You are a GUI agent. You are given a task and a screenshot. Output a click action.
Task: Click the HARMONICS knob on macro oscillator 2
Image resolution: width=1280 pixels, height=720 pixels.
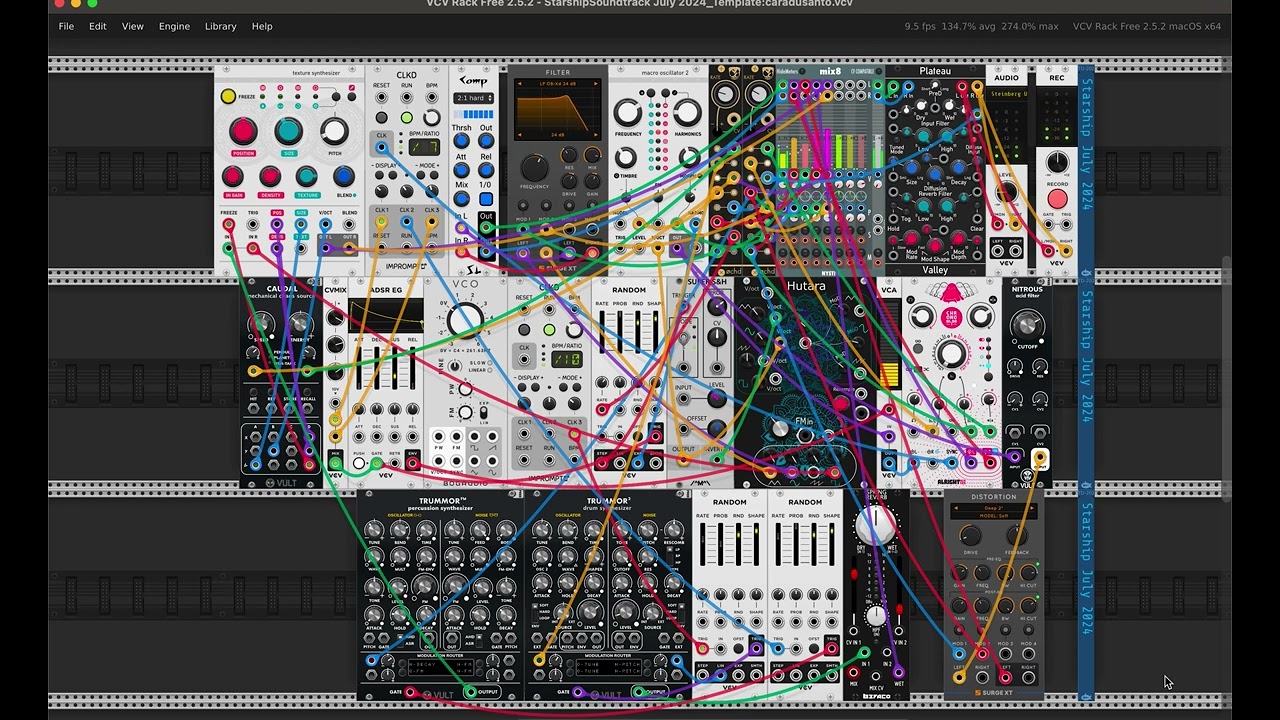point(687,112)
